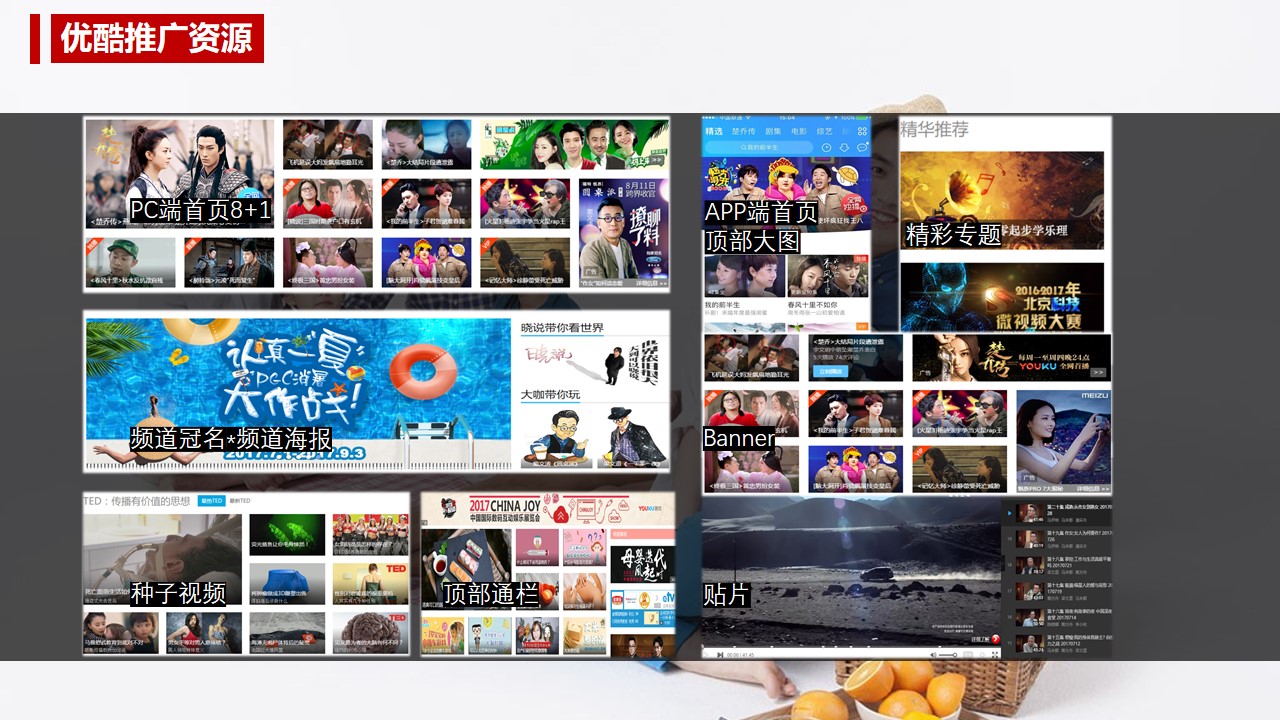Viewport: 1280px width, 720px height.
Task: Open the messages bubble icon in APP
Action: tap(862, 148)
